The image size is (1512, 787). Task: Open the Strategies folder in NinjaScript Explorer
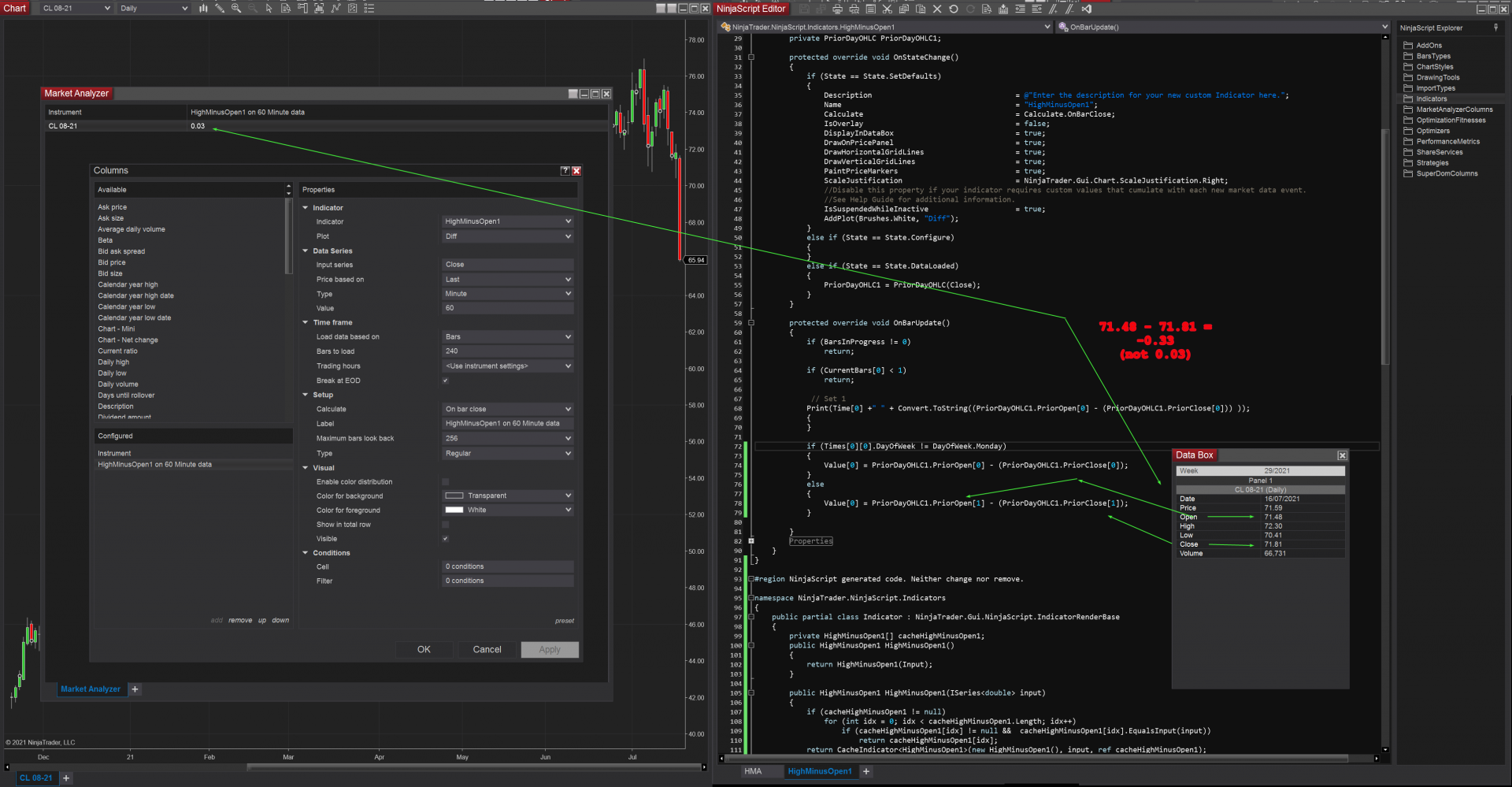coord(1432,163)
